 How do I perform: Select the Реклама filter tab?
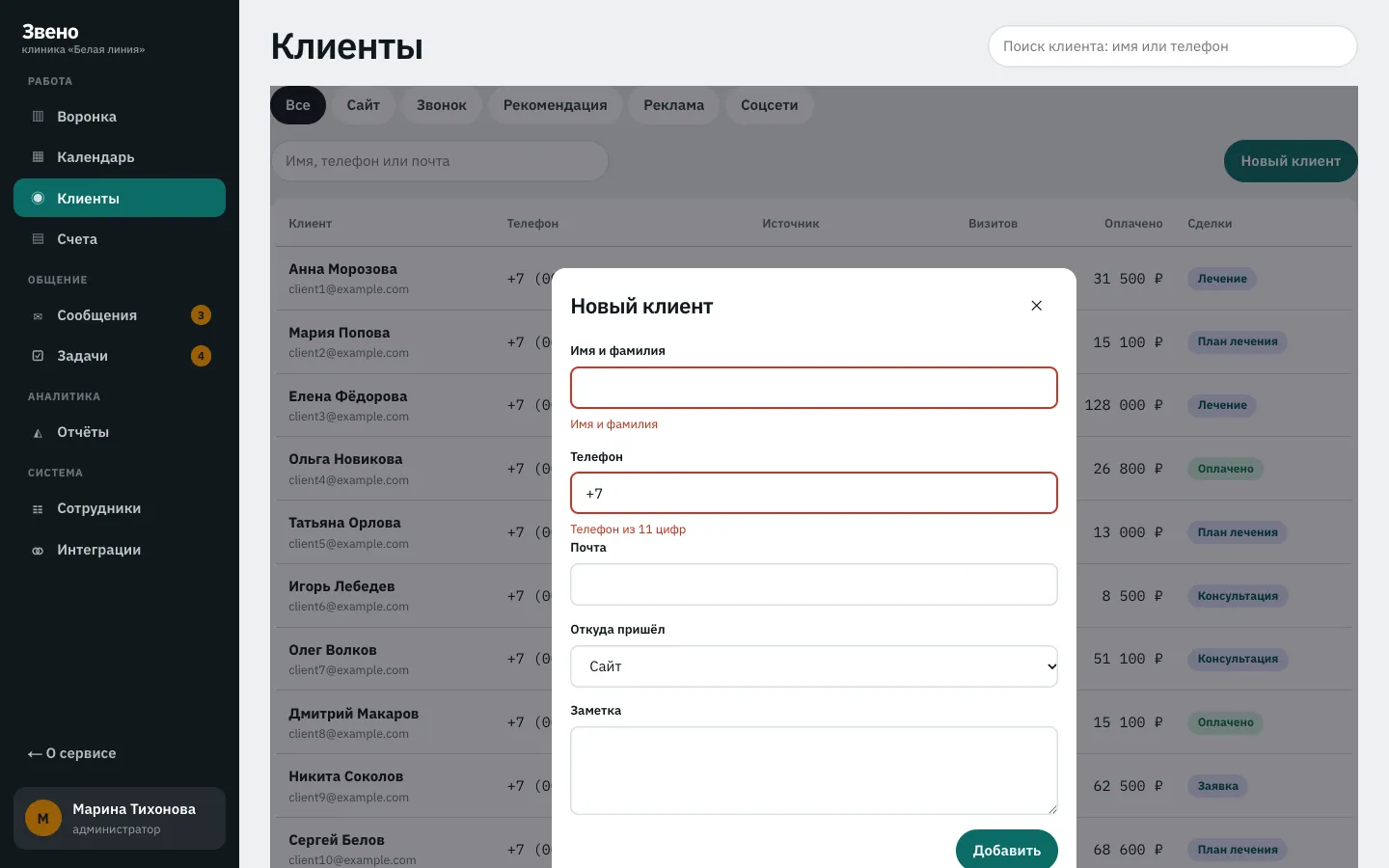coord(674,105)
